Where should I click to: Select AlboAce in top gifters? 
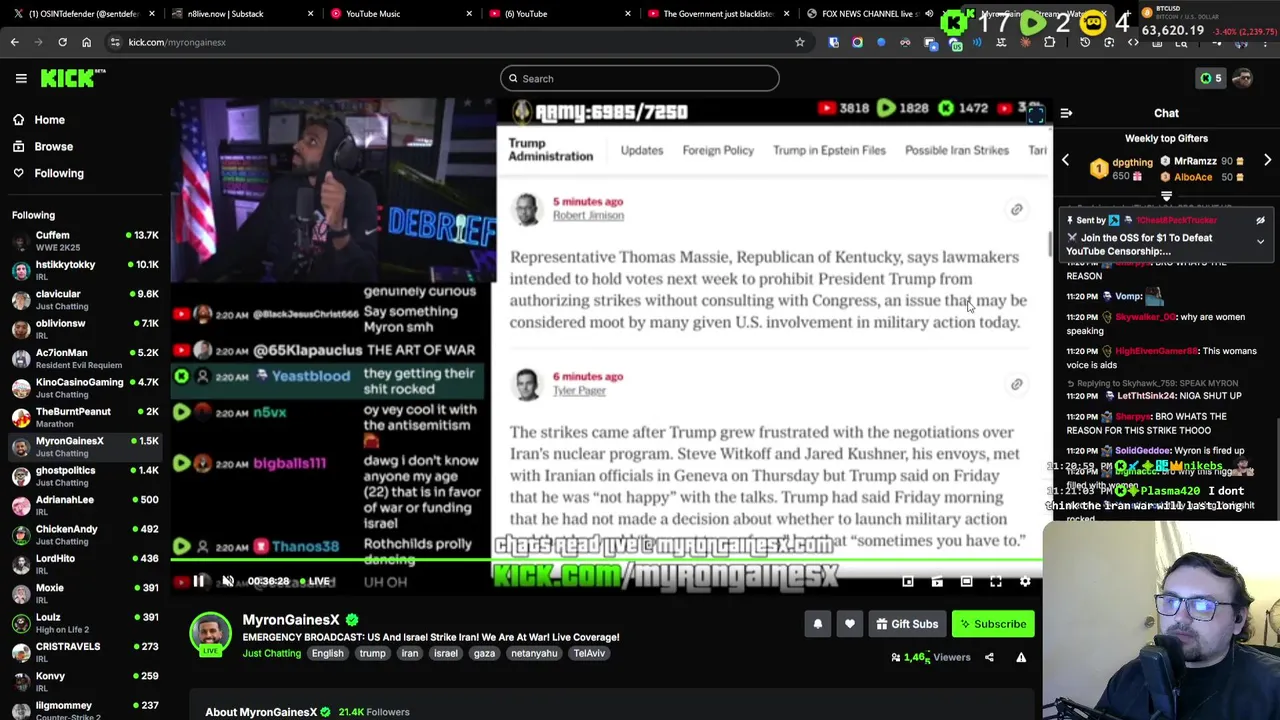coord(1192,177)
